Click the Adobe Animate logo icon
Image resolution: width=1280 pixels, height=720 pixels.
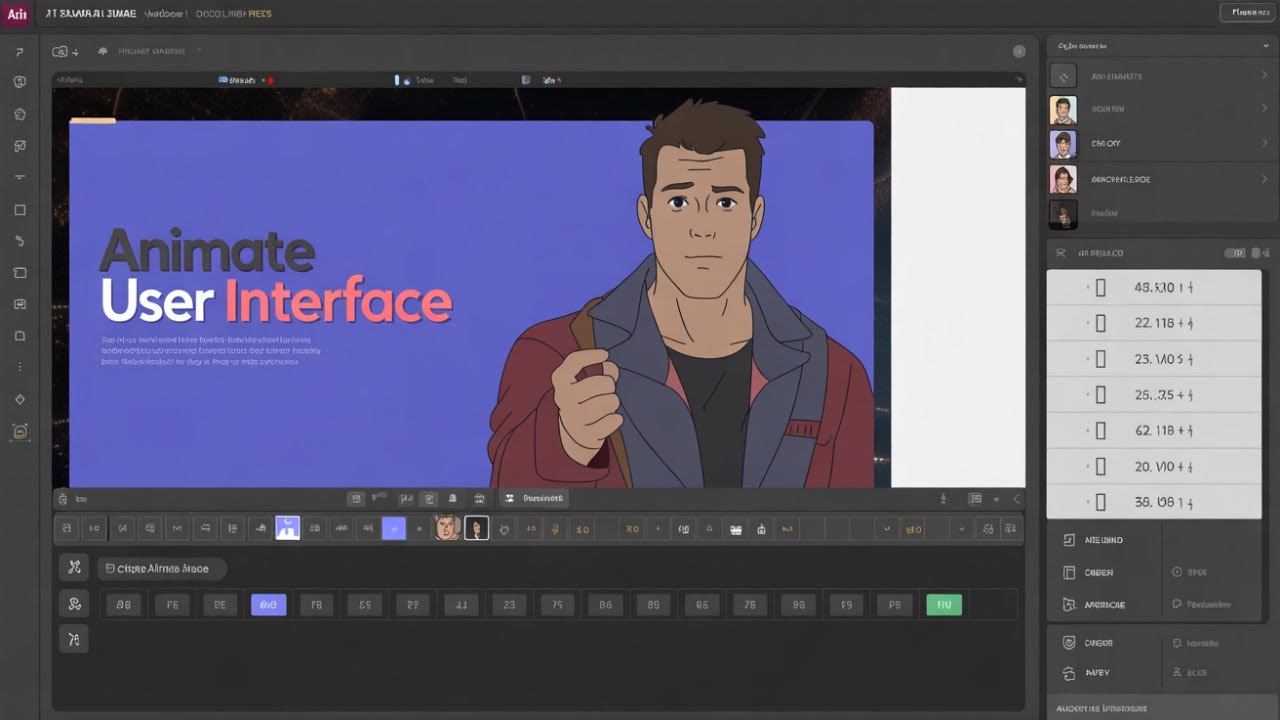16,14
